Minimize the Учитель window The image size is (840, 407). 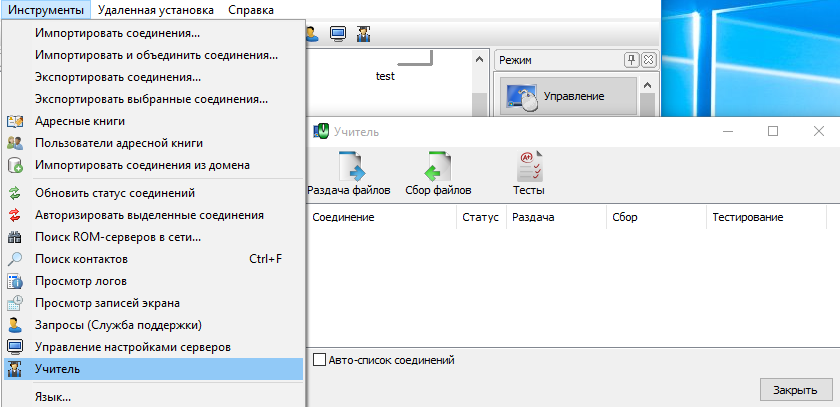pyautogui.click(x=727, y=131)
